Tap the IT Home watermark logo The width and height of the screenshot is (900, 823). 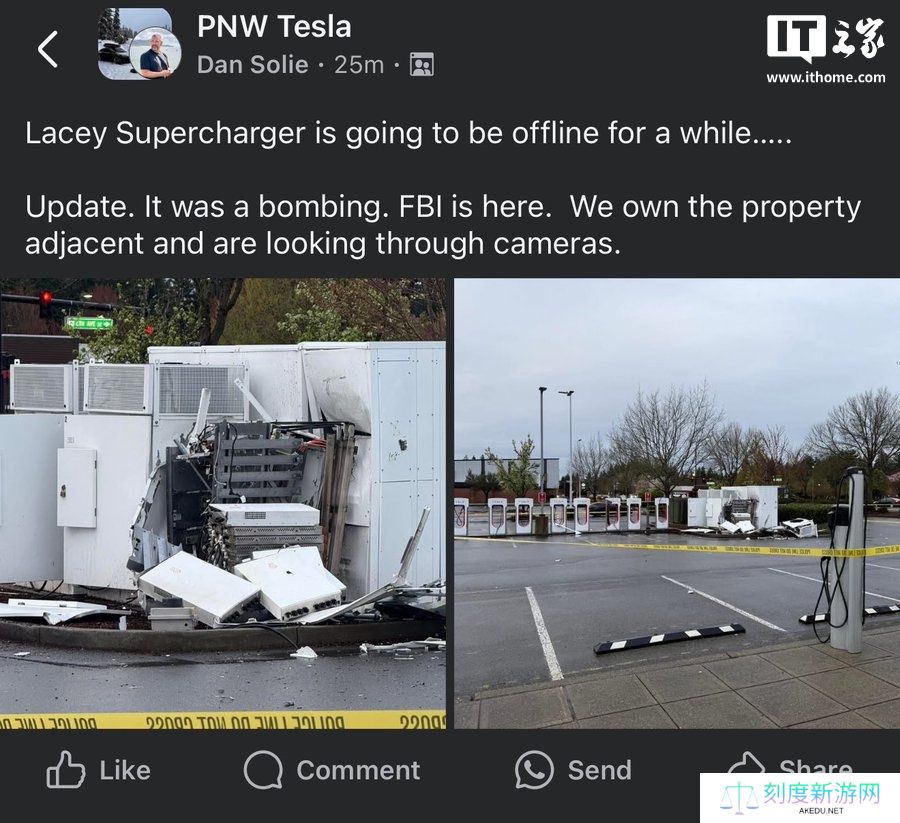pos(825,38)
